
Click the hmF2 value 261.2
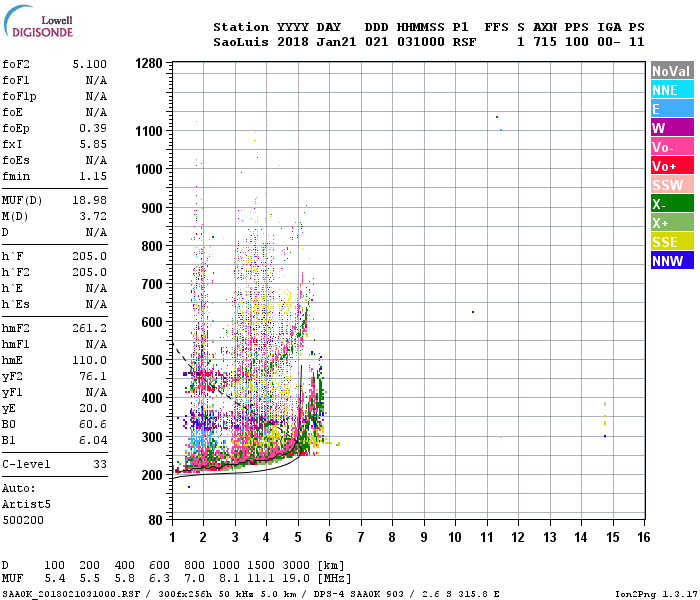coord(90,328)
